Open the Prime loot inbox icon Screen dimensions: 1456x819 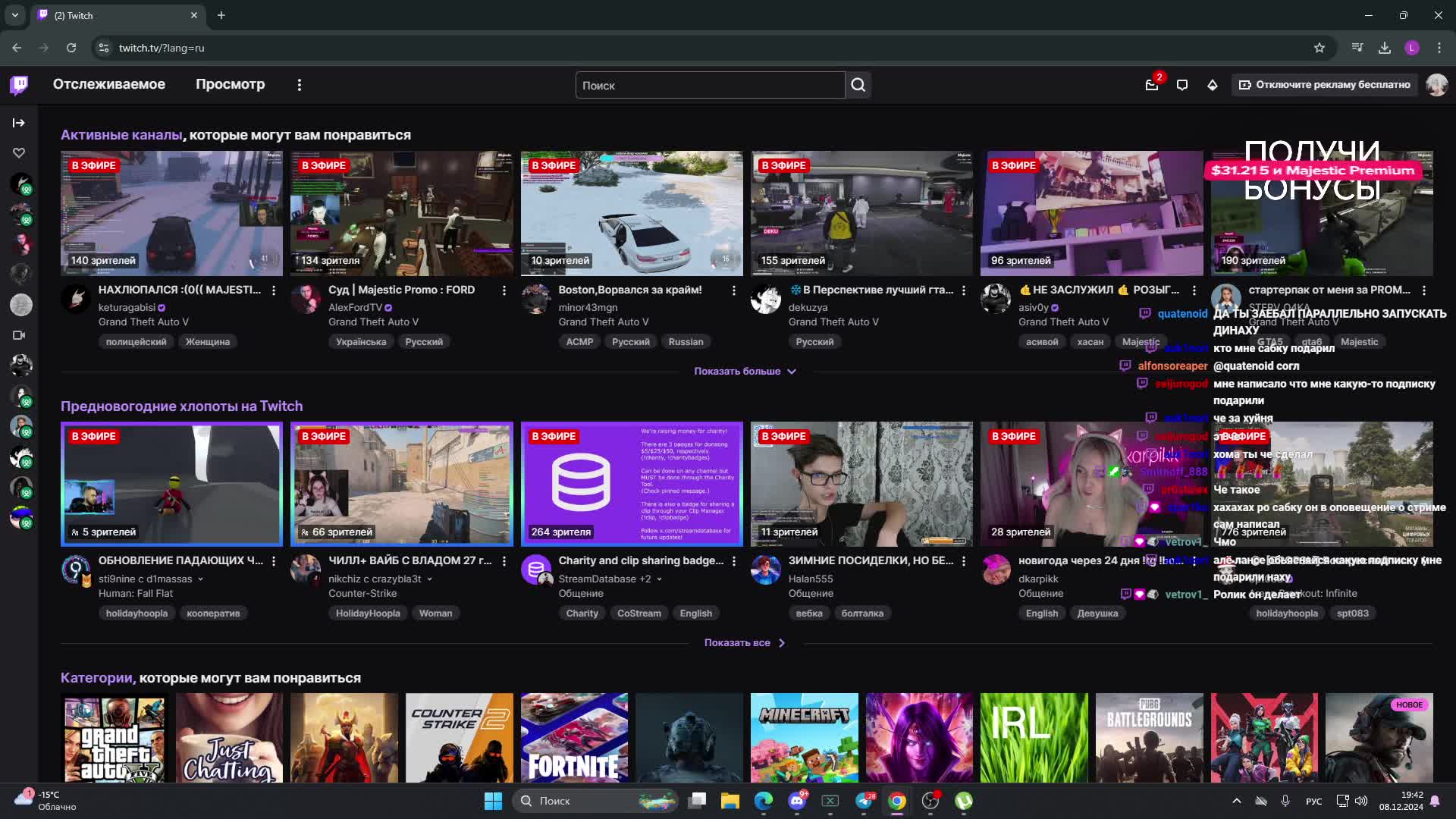pos(1152,85)
